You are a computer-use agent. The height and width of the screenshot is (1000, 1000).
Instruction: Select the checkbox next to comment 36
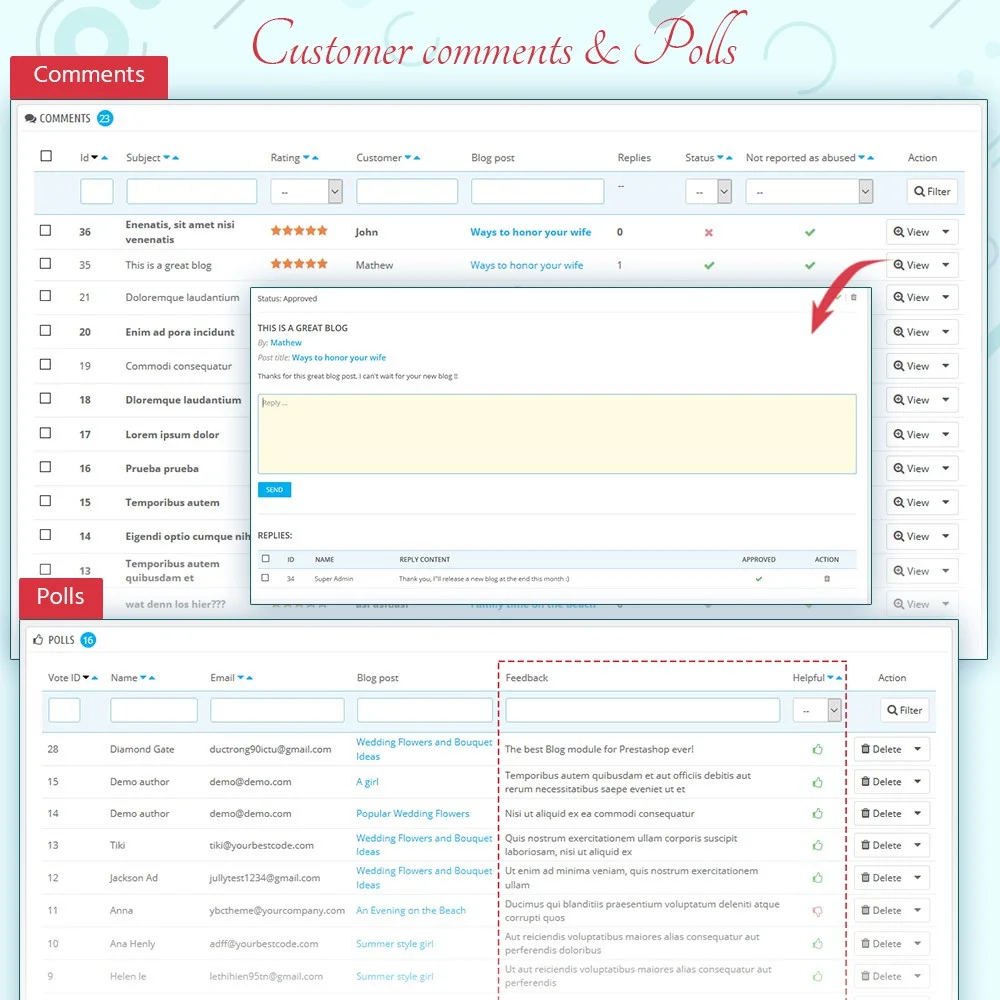[45, 231]
